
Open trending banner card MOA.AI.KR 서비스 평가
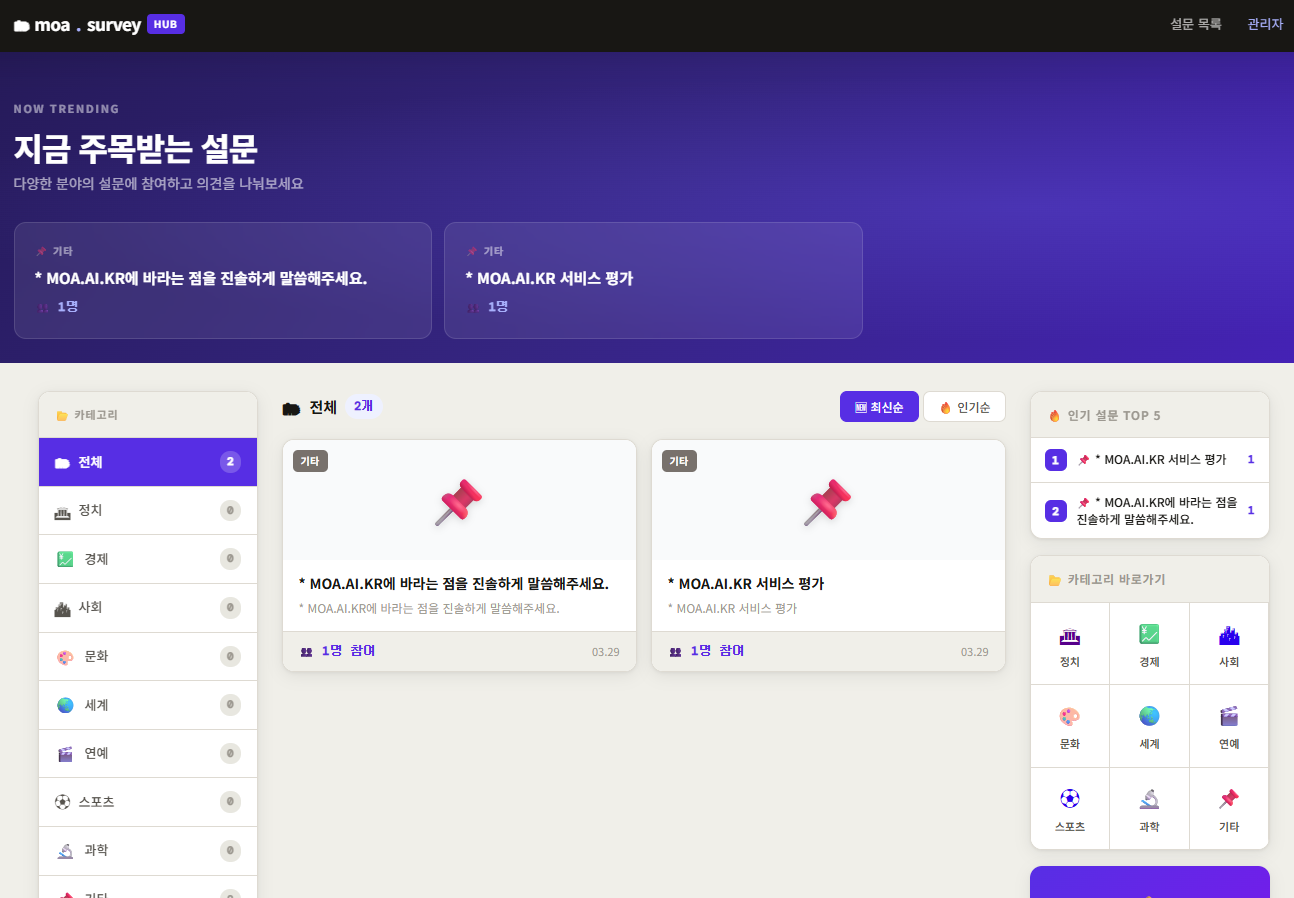coord(653,280)
